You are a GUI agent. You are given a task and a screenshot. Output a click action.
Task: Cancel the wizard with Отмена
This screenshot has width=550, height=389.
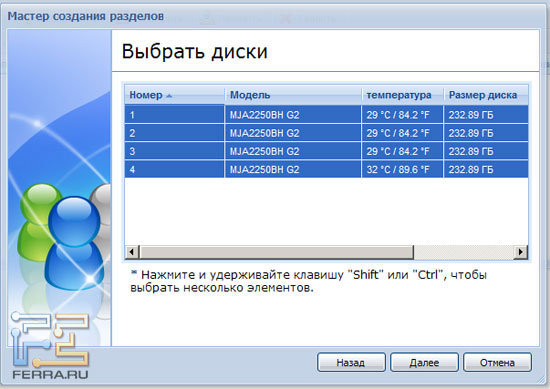(x=497, y=362)
